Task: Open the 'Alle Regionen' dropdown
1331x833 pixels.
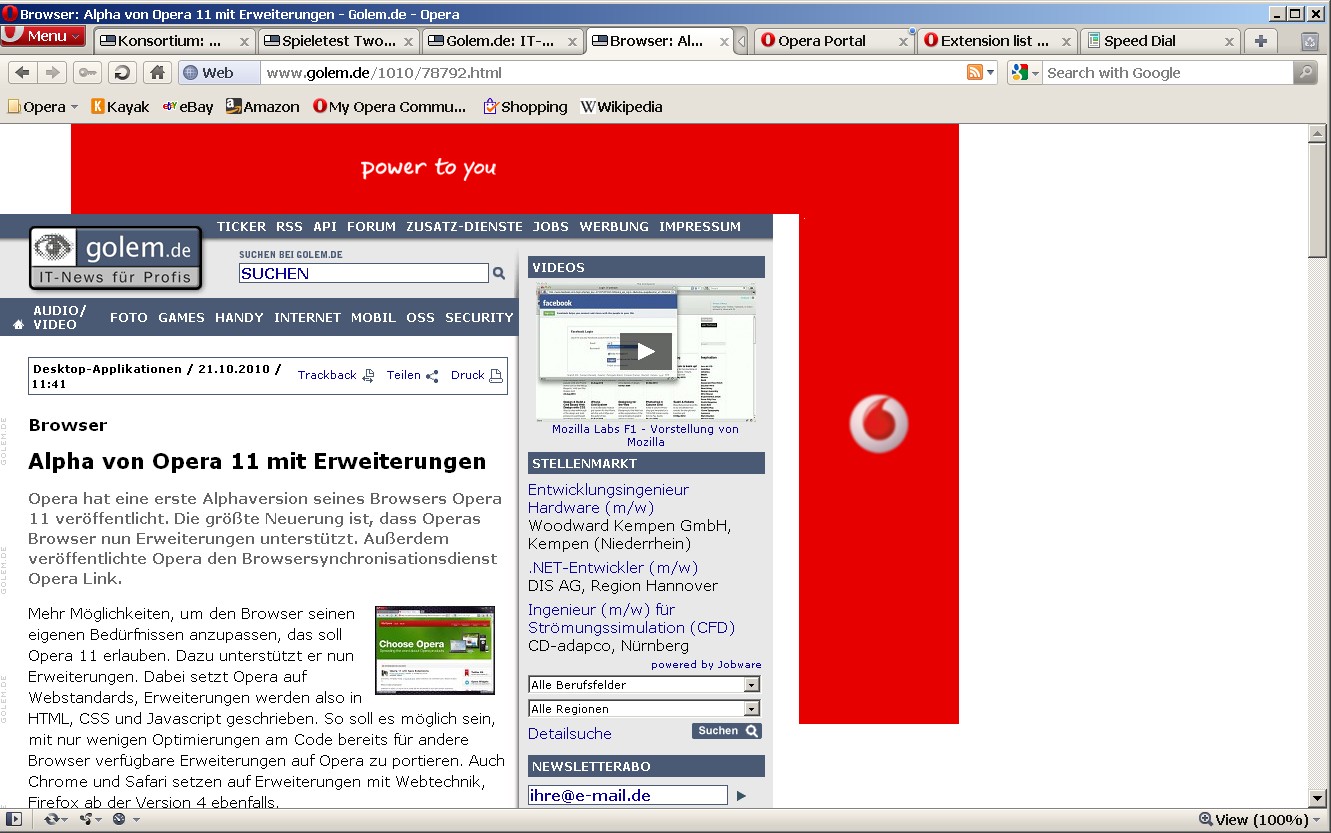Action: pos(643,708)
